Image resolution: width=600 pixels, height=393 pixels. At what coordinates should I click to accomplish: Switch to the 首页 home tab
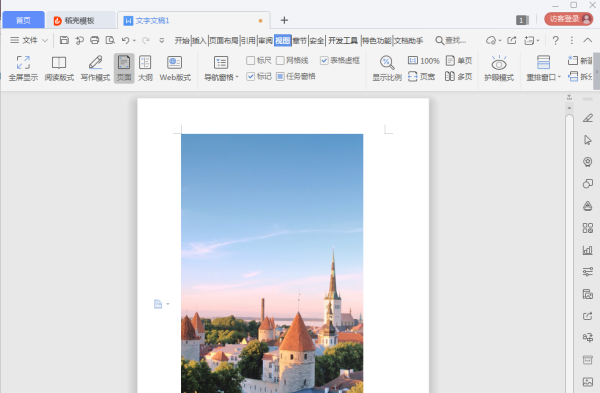point(23,20)
